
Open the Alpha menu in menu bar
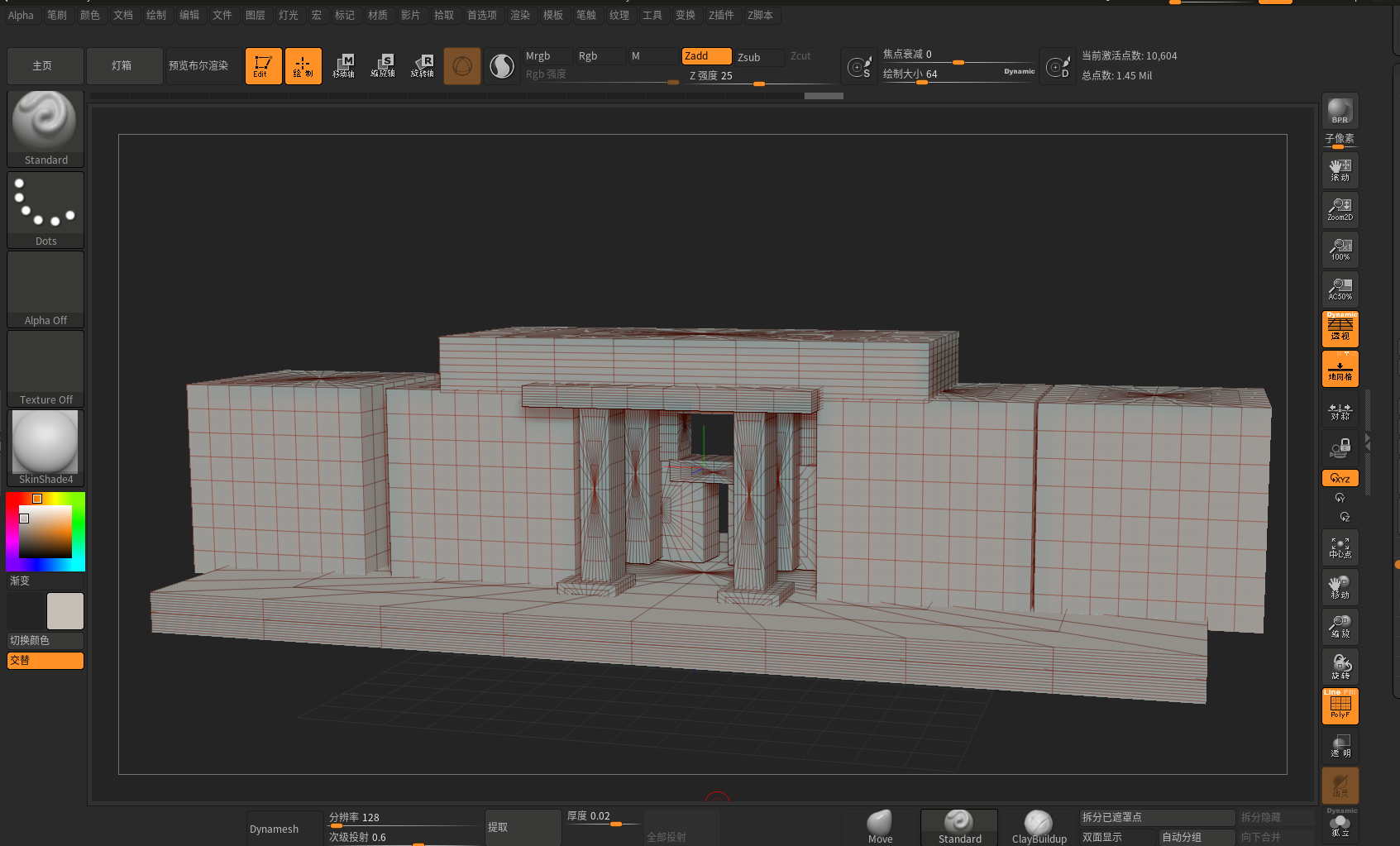tap(21, 15)
